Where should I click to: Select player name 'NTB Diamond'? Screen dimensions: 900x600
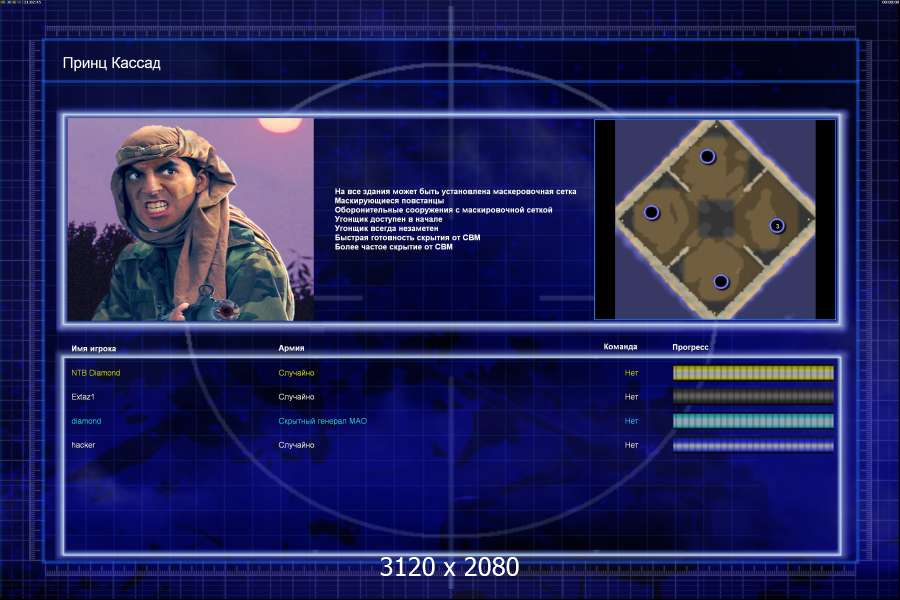[x=96, y=373]
